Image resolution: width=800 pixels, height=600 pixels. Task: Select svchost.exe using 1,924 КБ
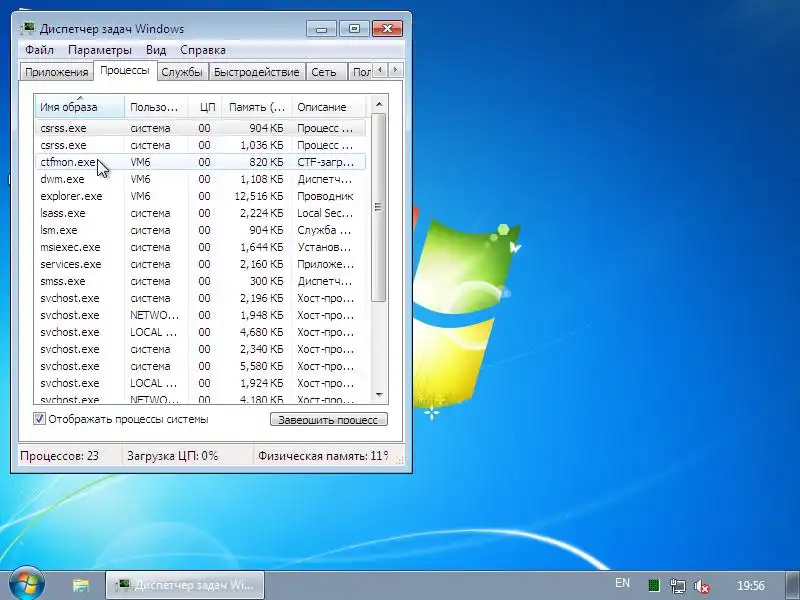200,383
